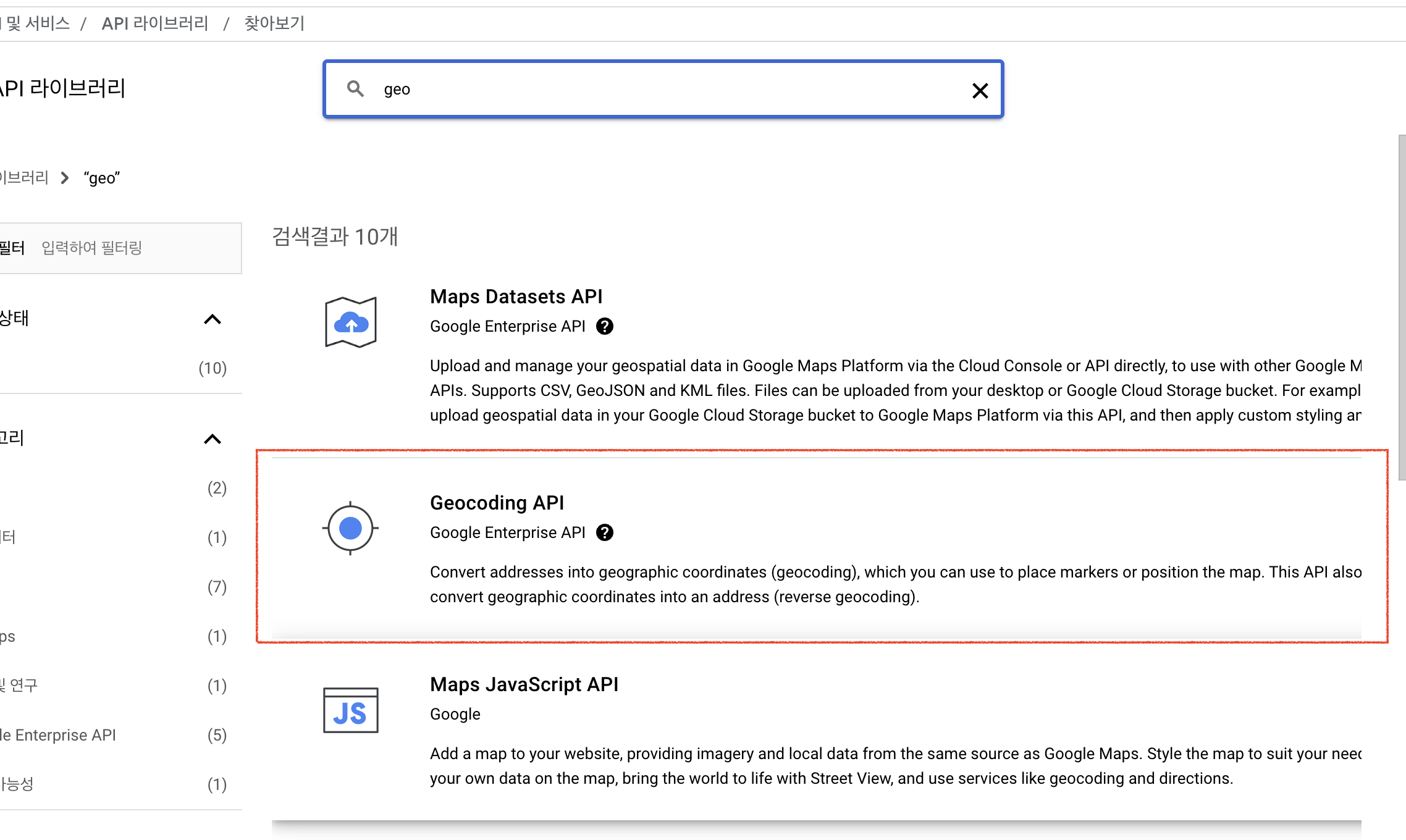Click help icon next to Geocoding's Enterprise API
The width and height of the screenshot is (1406, 840).
(605, 532)
